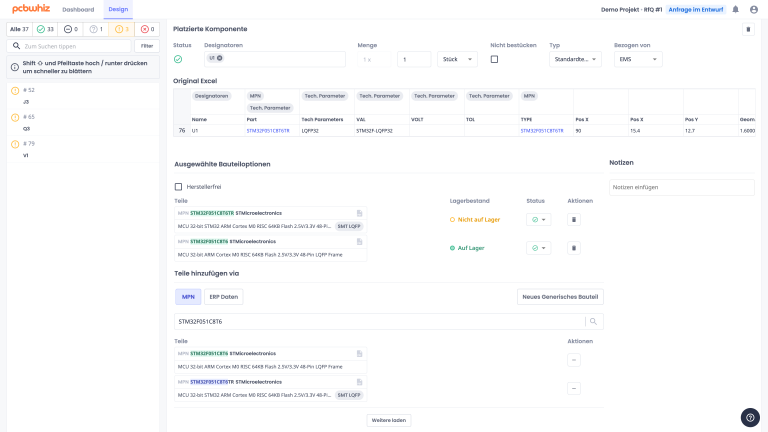Viewport: 768px width, 432px height.
Task: Remove the U1 designator chip
Action: (219, 59)
